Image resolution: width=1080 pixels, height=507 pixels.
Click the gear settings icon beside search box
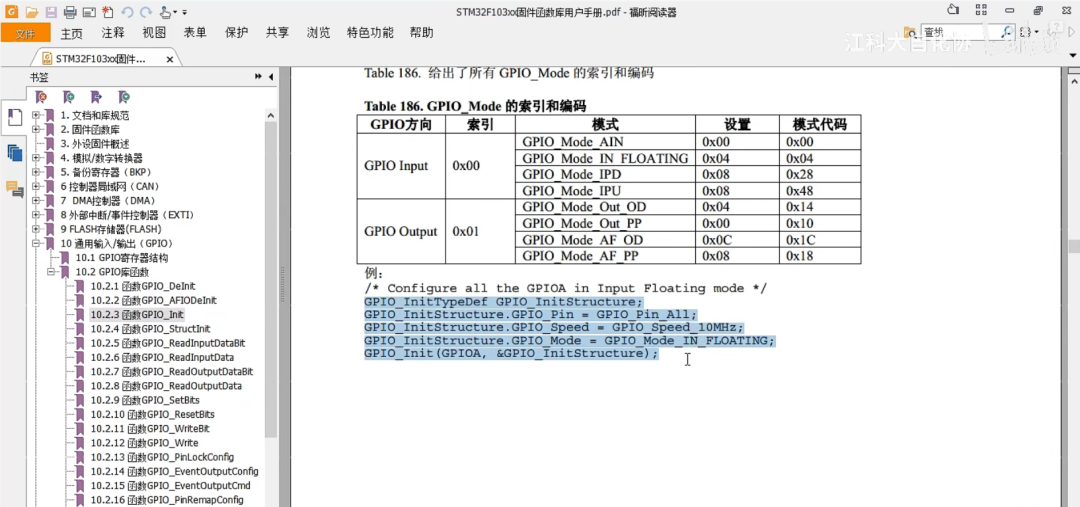coord(1026,32)
